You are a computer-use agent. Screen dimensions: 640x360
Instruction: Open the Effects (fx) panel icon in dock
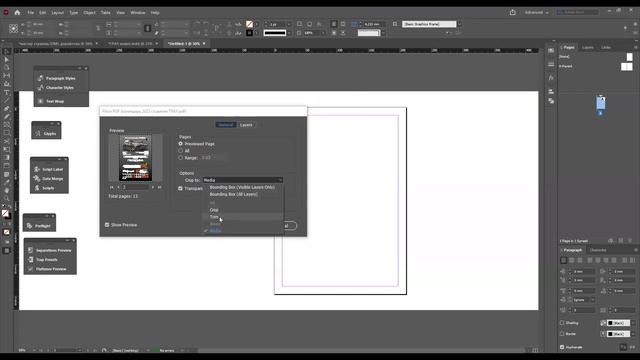click(x=551, y=78)
